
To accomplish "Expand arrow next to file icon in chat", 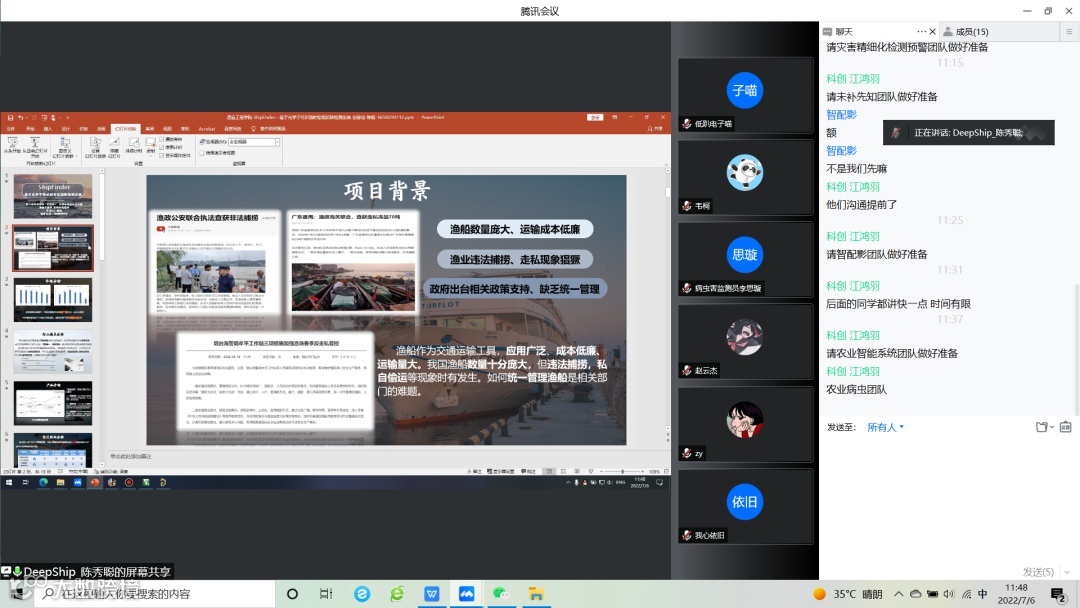I will coord(1052,427).
